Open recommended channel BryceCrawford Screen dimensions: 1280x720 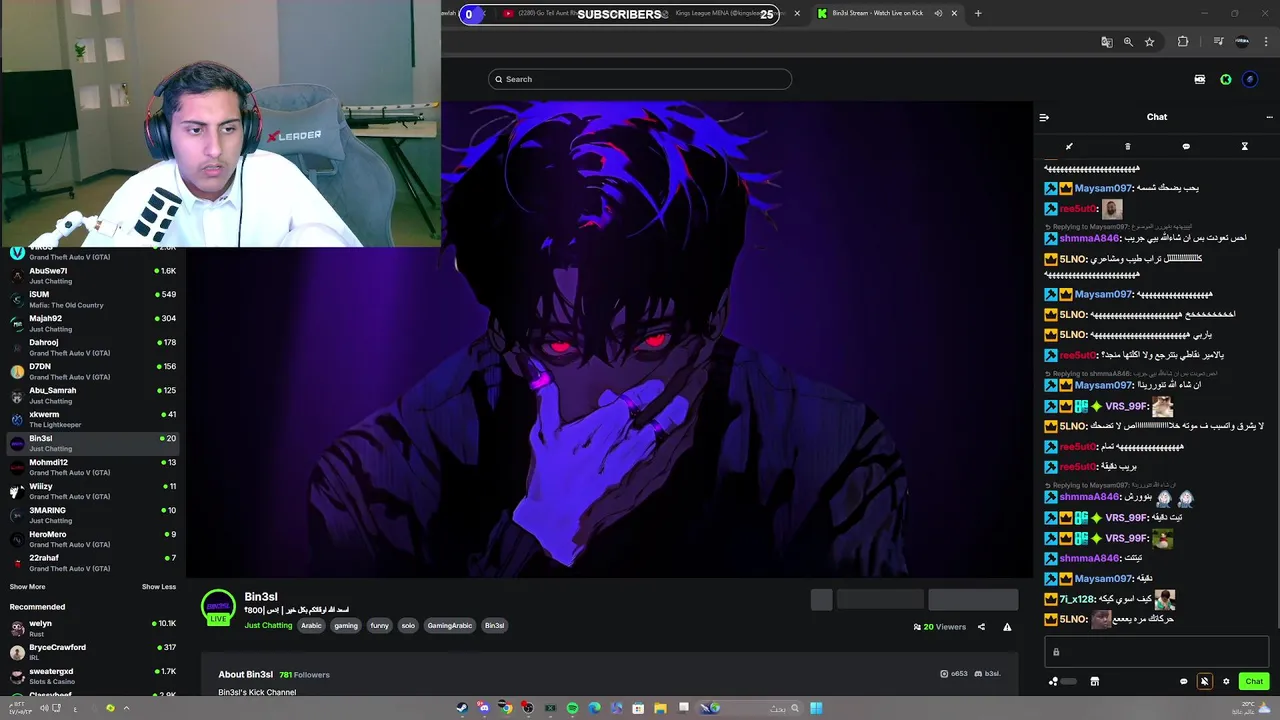pyautogui.click(x=92, y=652)
